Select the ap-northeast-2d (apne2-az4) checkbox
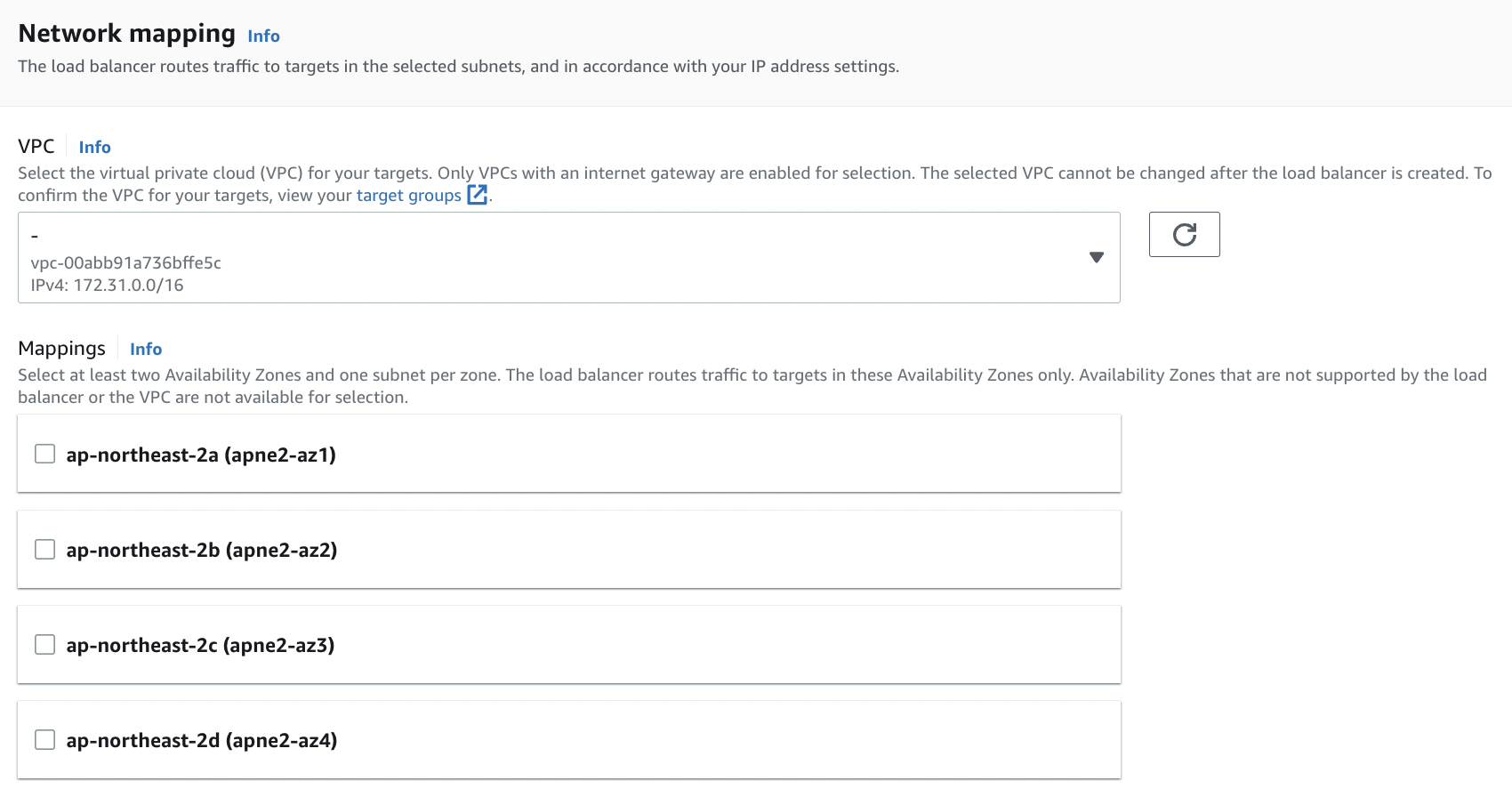This screenshot has width=1512, height=797. (x=44, y=740)
